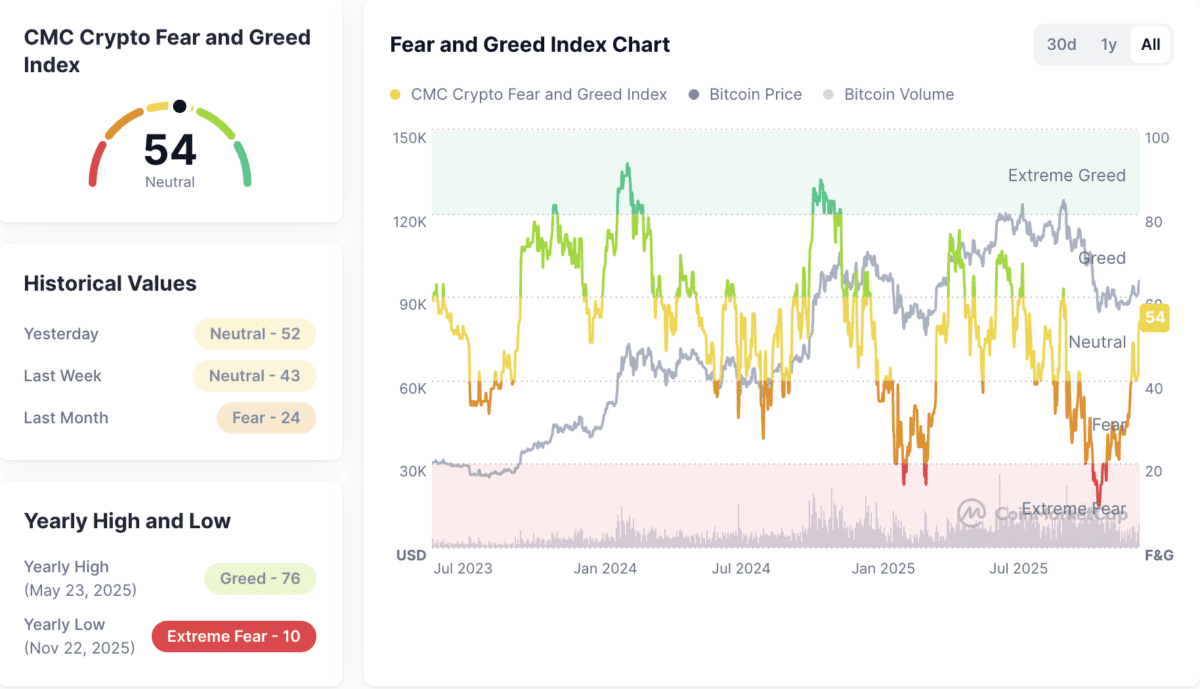The image size is (1200, 689).
Task: Click the dark green gauge arc segment
Action: (242, 163)
